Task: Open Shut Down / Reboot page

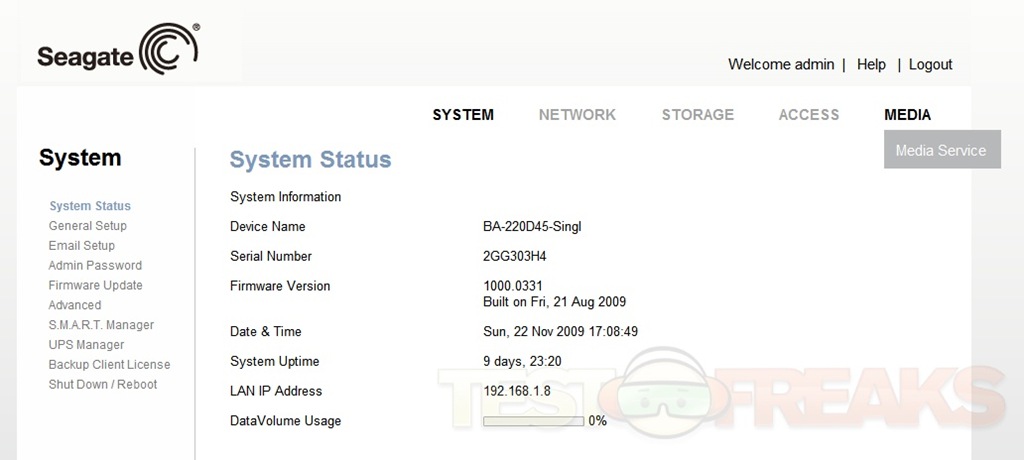Action: (x=103, y=385)
